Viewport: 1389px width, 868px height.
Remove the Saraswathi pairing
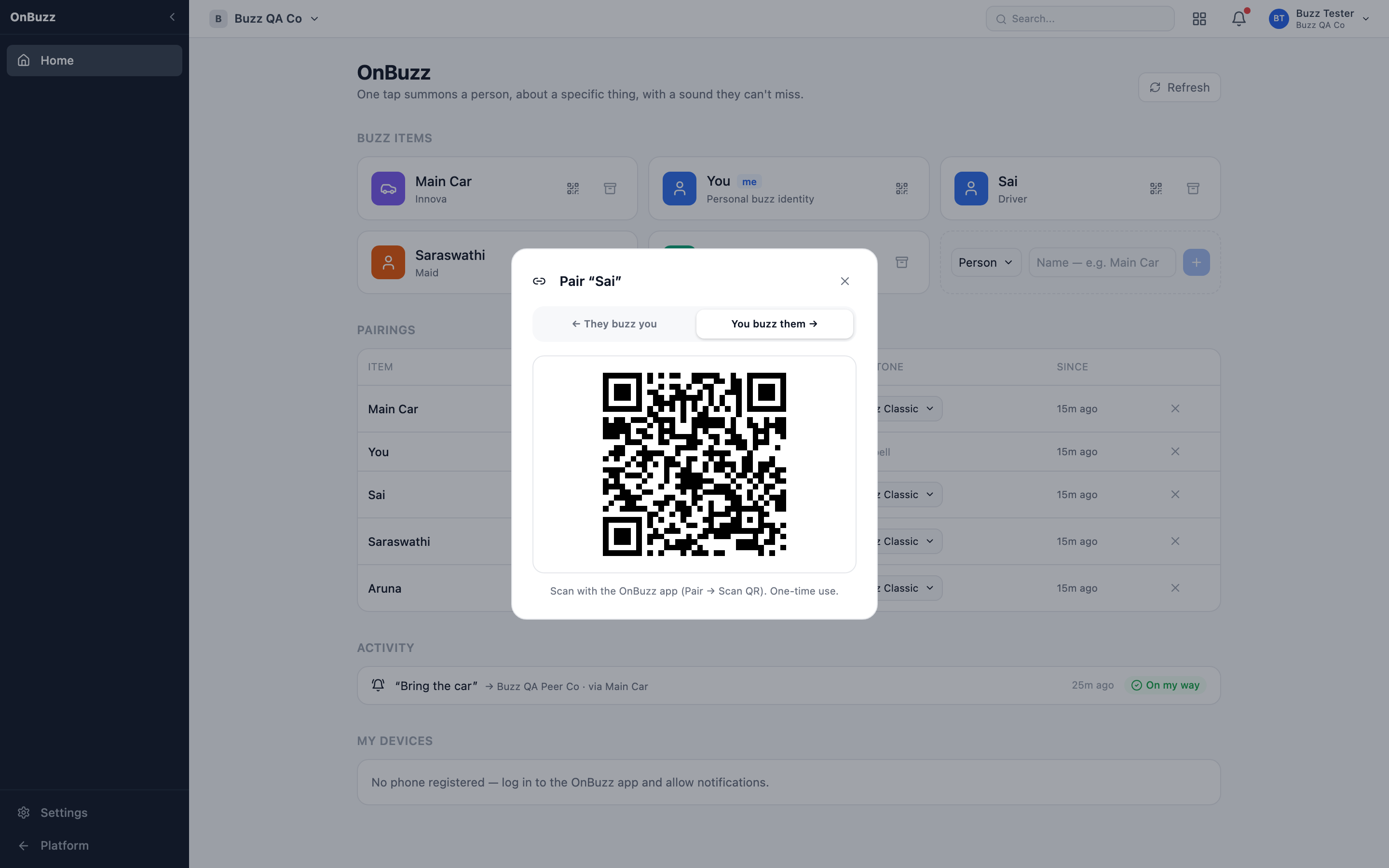pyautogui.click(x=1175, y=542)
